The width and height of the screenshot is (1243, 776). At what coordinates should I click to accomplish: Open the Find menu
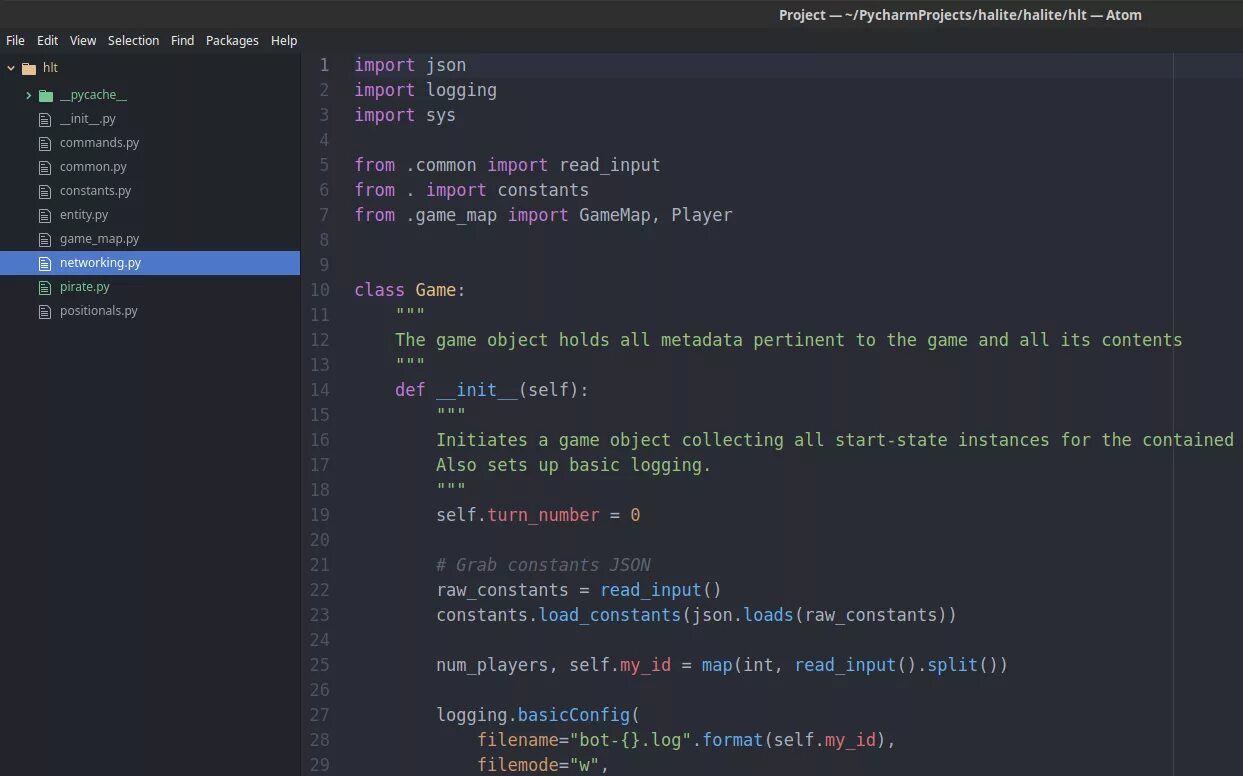click(x=182, y=40)
